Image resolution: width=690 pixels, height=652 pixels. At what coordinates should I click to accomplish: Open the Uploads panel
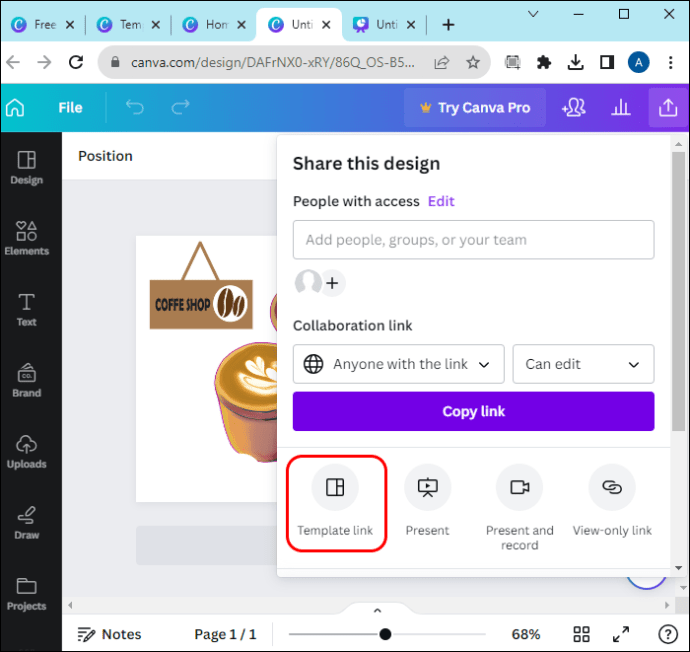coord(26,452)
